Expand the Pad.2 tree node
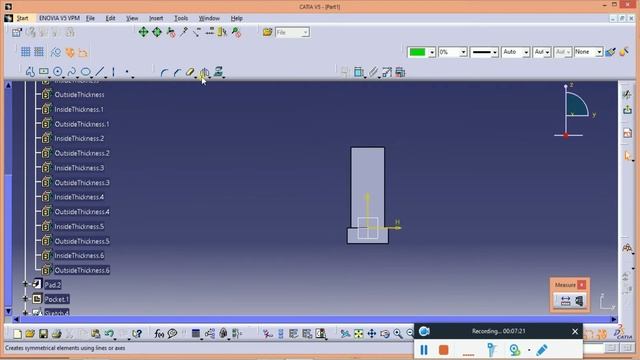Image resolution: width=640 pixels, height=360 pixels. pyautogui.click(x=25, y=284)
